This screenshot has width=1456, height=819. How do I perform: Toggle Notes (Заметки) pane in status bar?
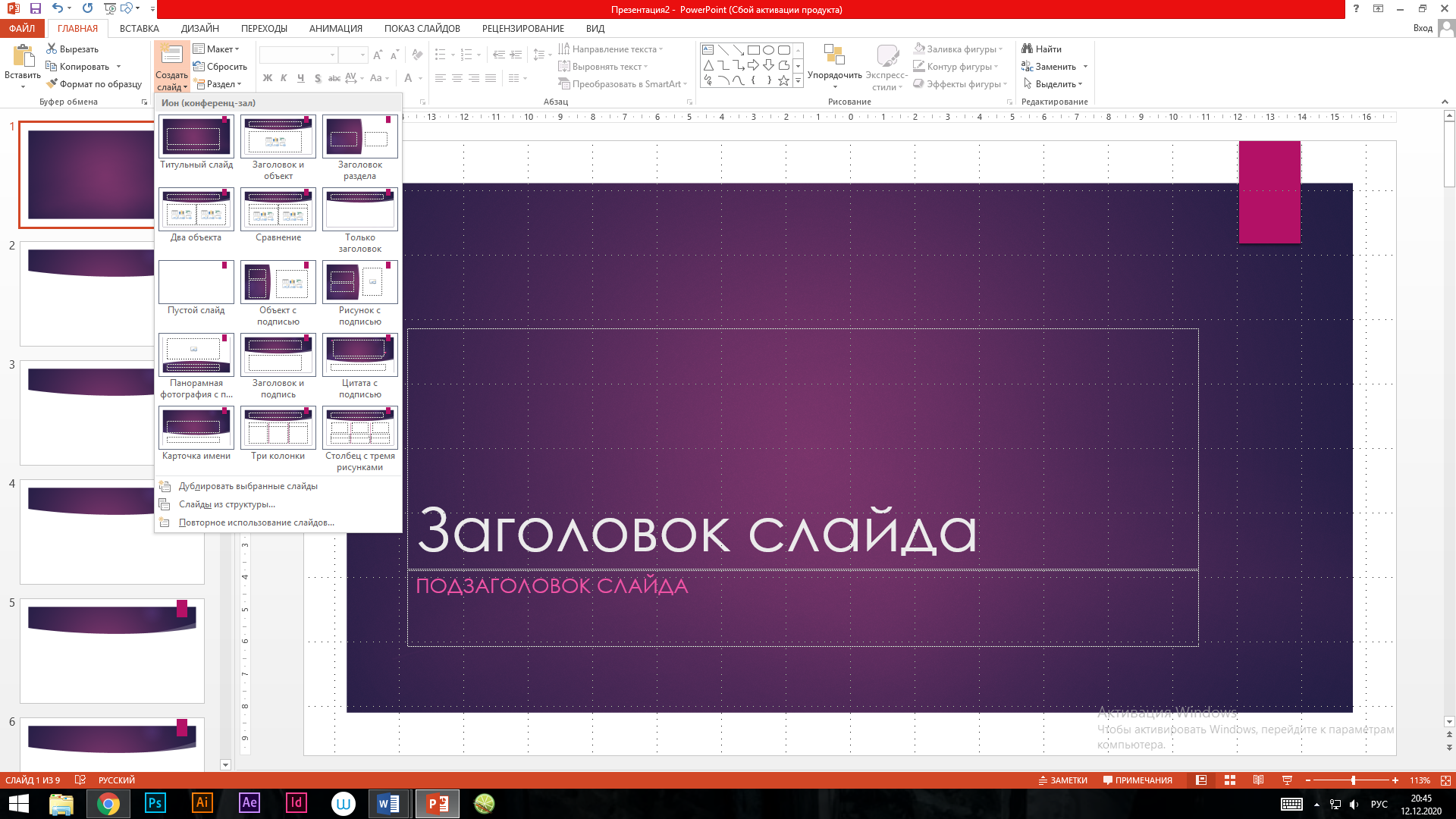click(x=1062, y=780)
